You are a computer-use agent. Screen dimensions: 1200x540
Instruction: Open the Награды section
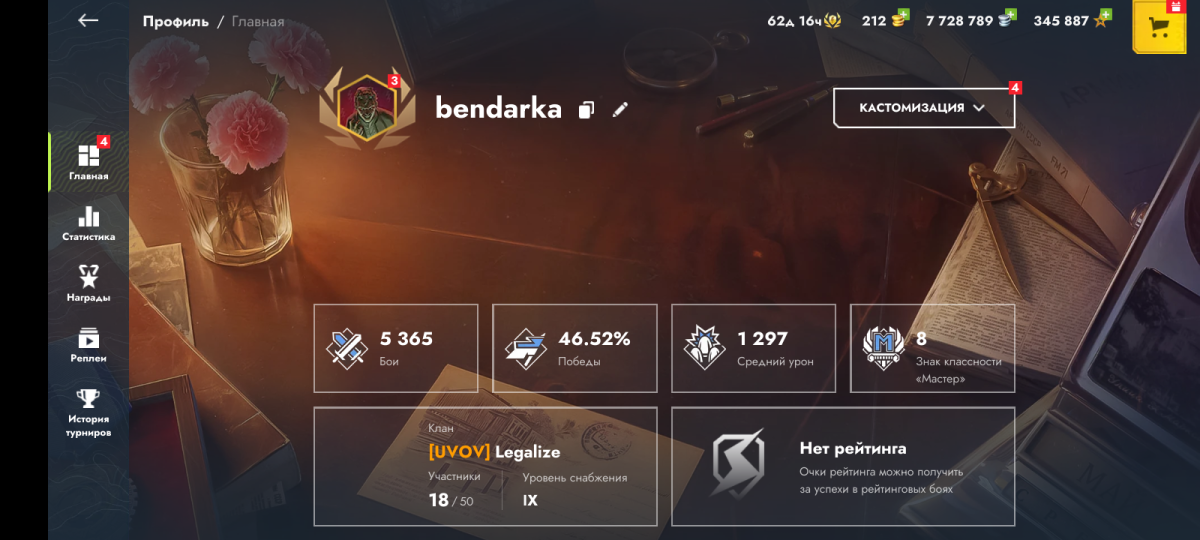pos(89,284)
